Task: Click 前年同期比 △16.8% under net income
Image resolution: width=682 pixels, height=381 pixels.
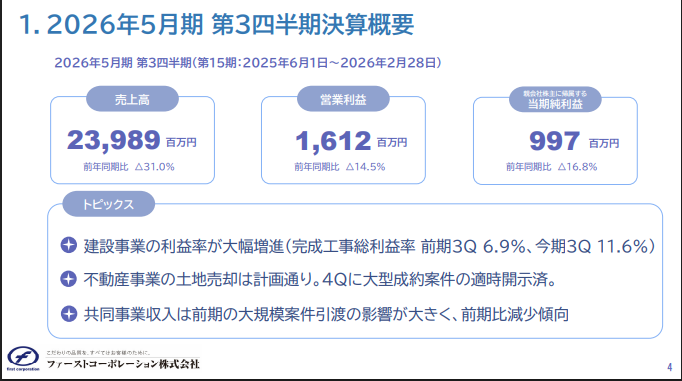Action: click(x=552, y=167)
